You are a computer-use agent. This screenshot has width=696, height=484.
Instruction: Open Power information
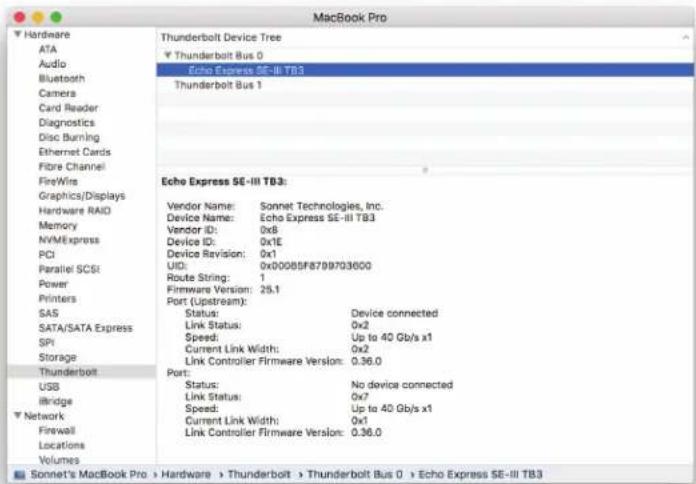[53, 284]
